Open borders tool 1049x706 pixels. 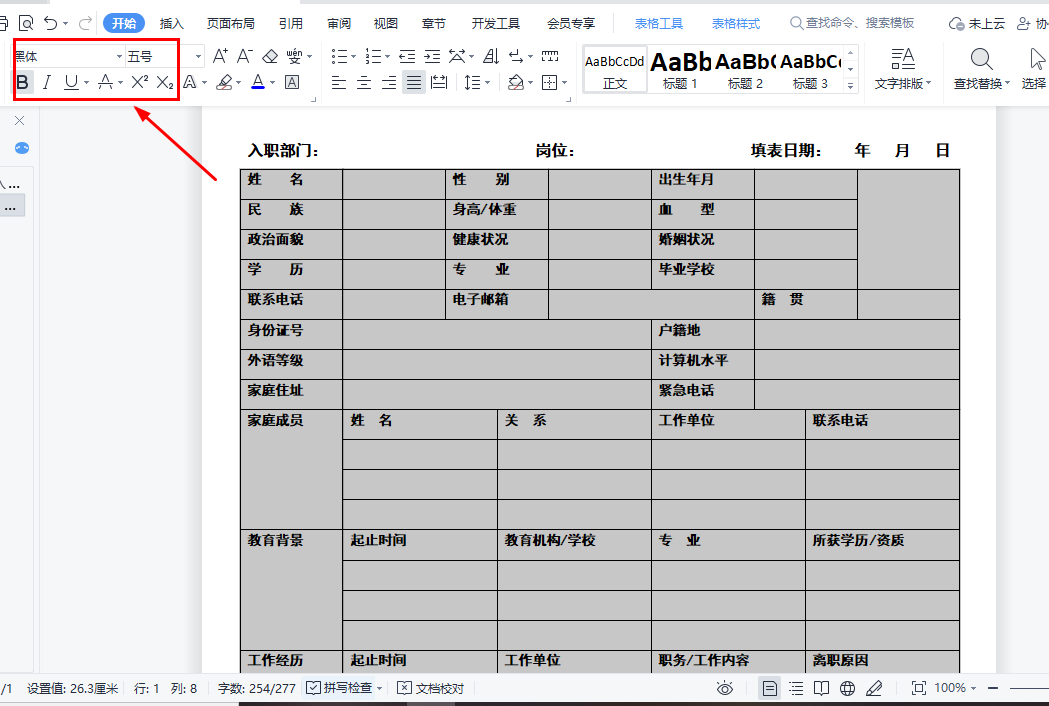(x=550, y=82)
